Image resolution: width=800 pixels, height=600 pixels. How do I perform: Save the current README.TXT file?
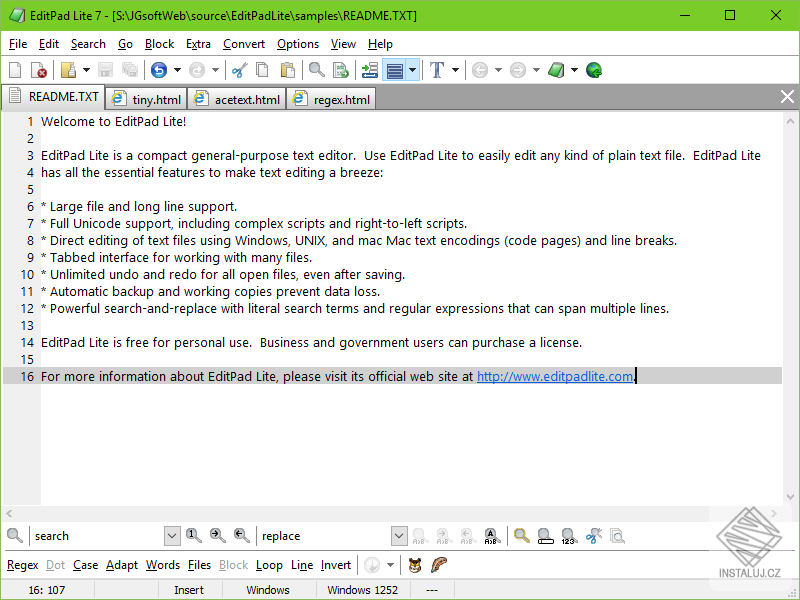tap(105, 69)
